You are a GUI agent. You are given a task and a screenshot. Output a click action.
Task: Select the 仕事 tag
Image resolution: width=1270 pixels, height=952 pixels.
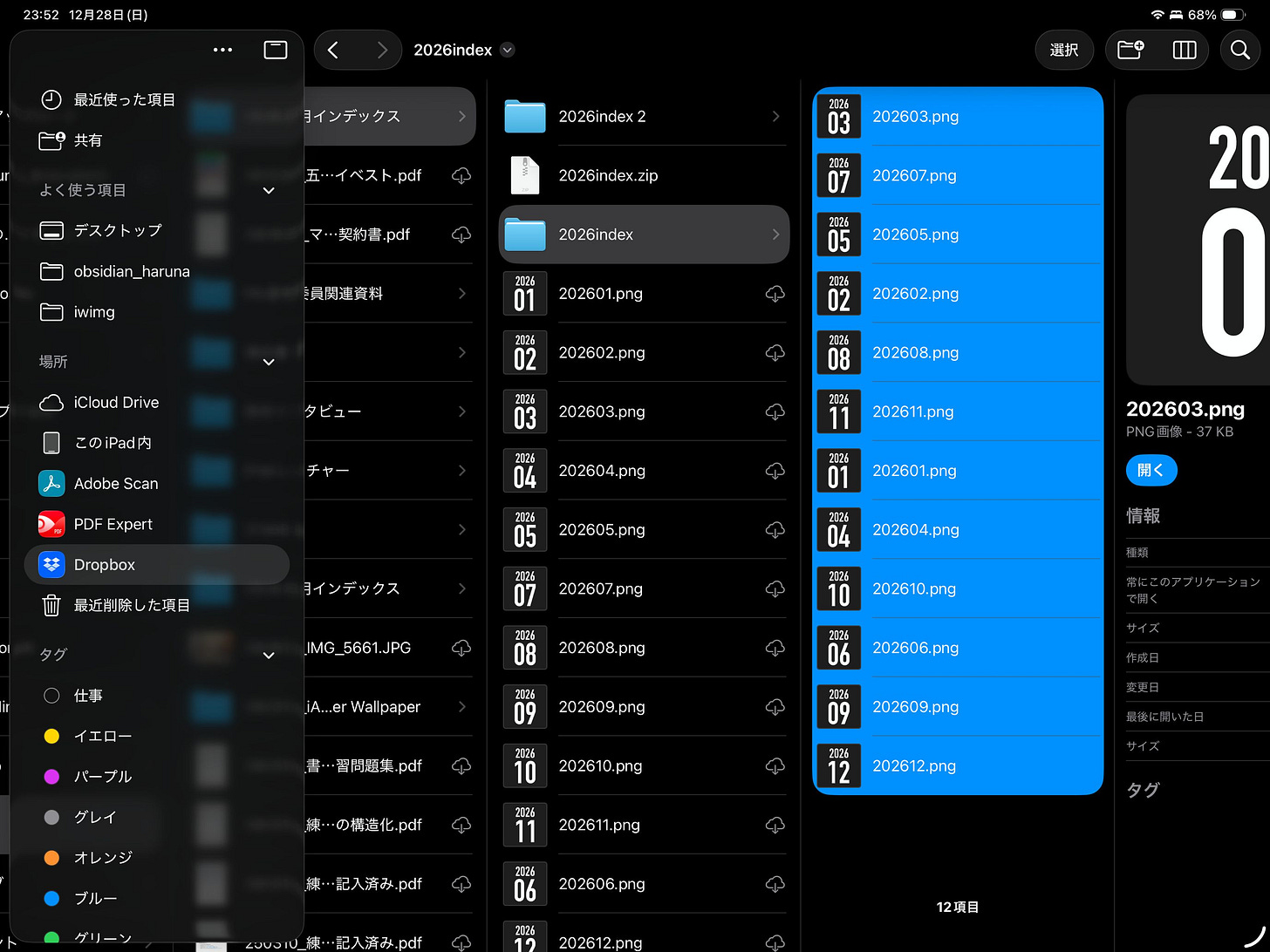coord(157,695)
